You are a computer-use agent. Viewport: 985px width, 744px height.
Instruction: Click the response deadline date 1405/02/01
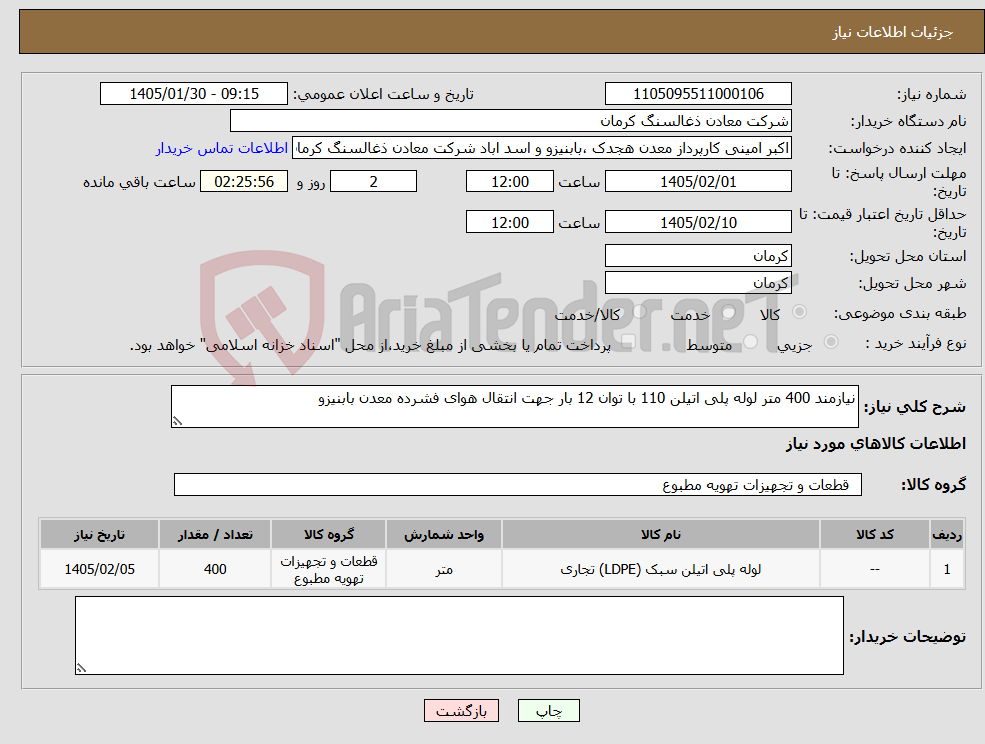tap(698, 182)
